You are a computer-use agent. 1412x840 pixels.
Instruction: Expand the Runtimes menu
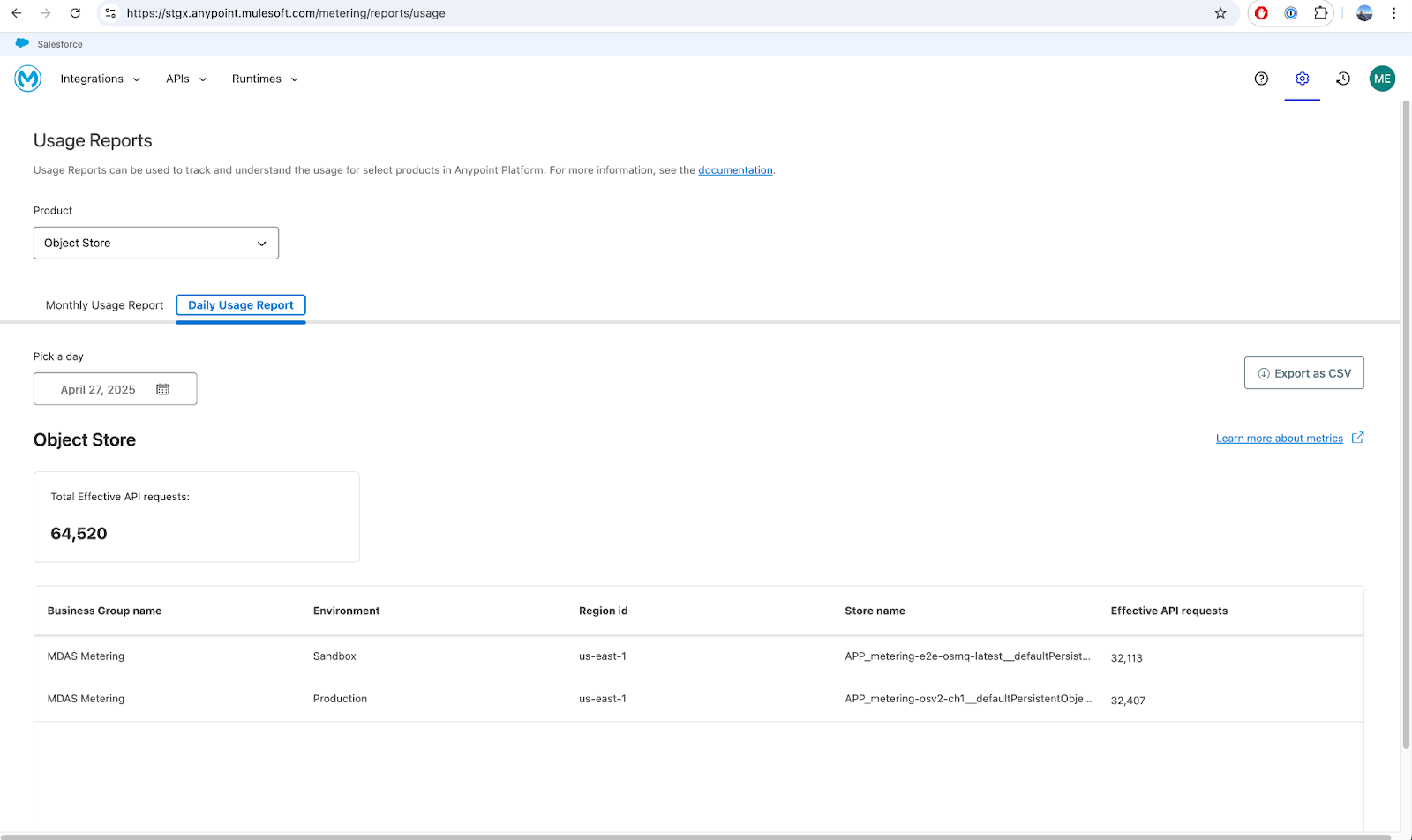pos(264,79)
